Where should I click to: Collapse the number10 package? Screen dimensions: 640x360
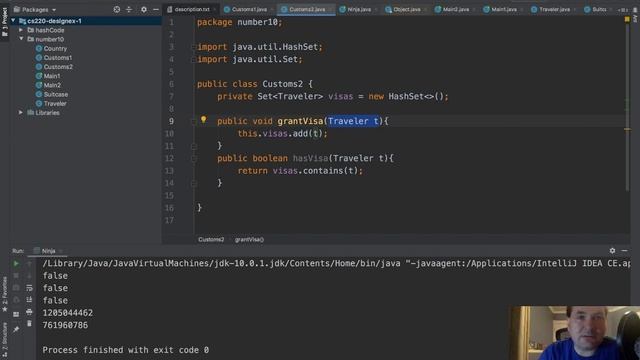[21, 39]
